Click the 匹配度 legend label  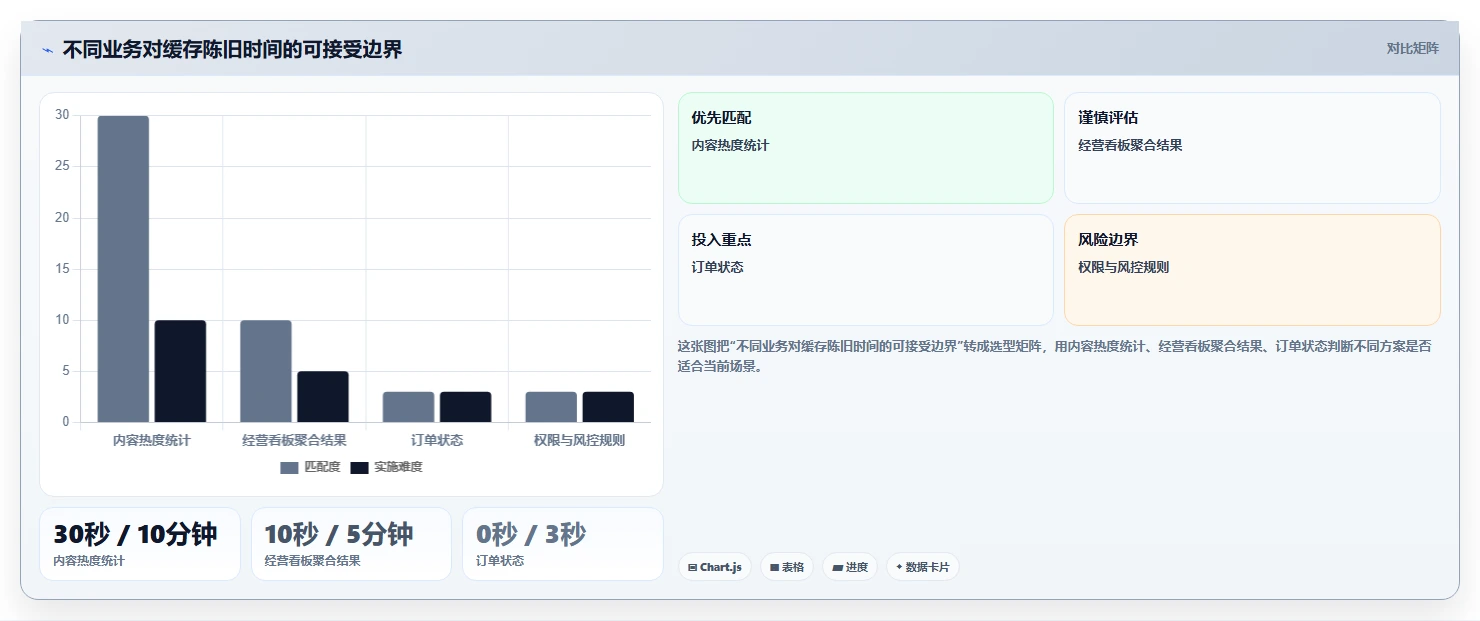(x=322, y=467)
